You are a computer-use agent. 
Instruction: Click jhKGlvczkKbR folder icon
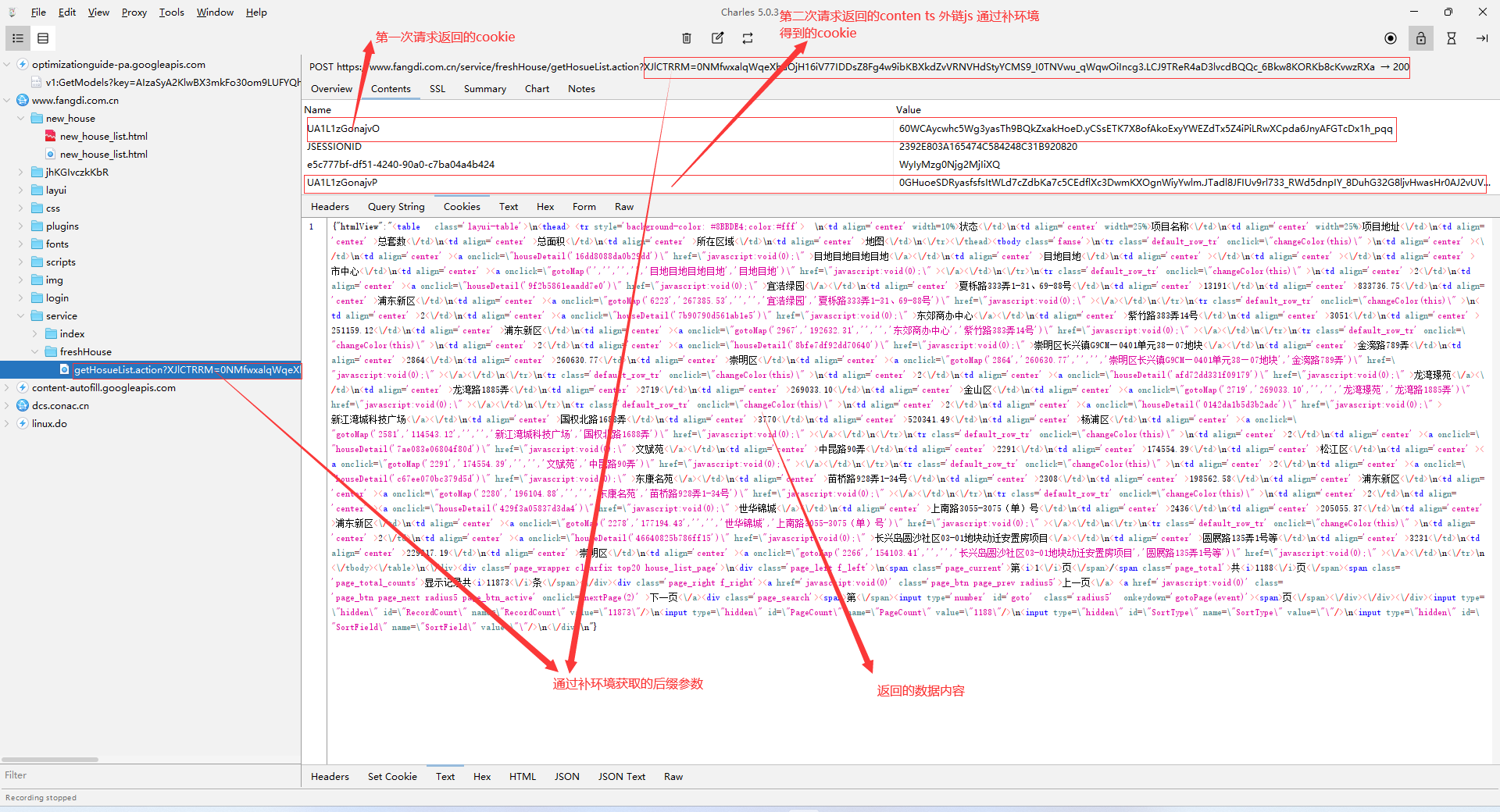click(37, 172)
